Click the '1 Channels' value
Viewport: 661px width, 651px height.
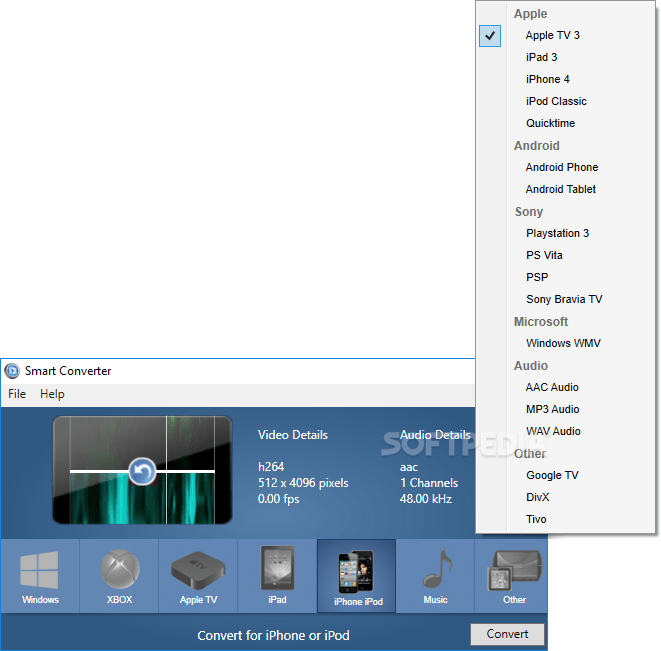(x=429, y=483)
